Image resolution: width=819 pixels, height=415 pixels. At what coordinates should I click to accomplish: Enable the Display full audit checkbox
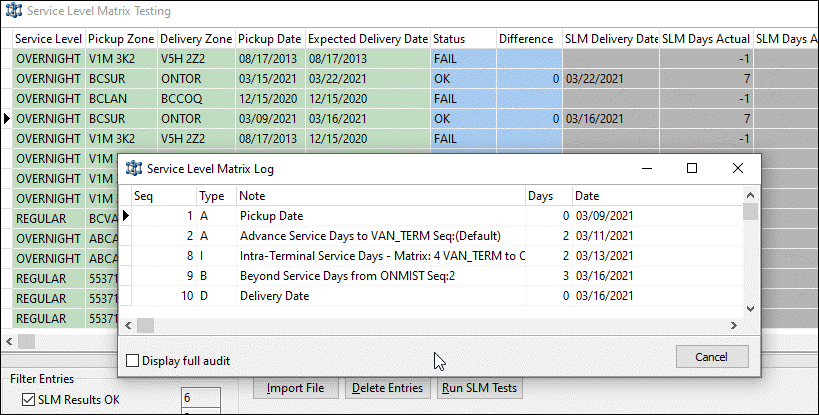[133, 360]
